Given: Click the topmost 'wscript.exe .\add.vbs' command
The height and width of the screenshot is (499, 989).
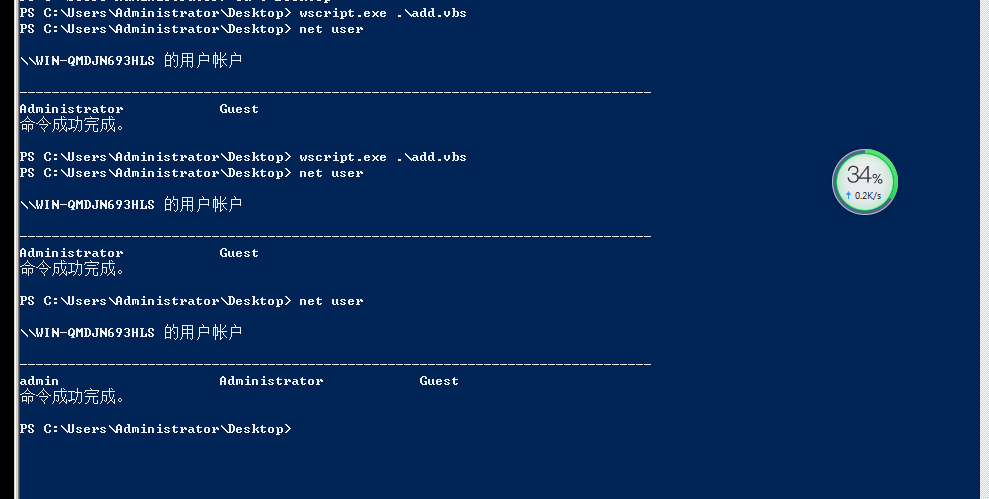Looking at the screenshot, I should tap(382, 13).
